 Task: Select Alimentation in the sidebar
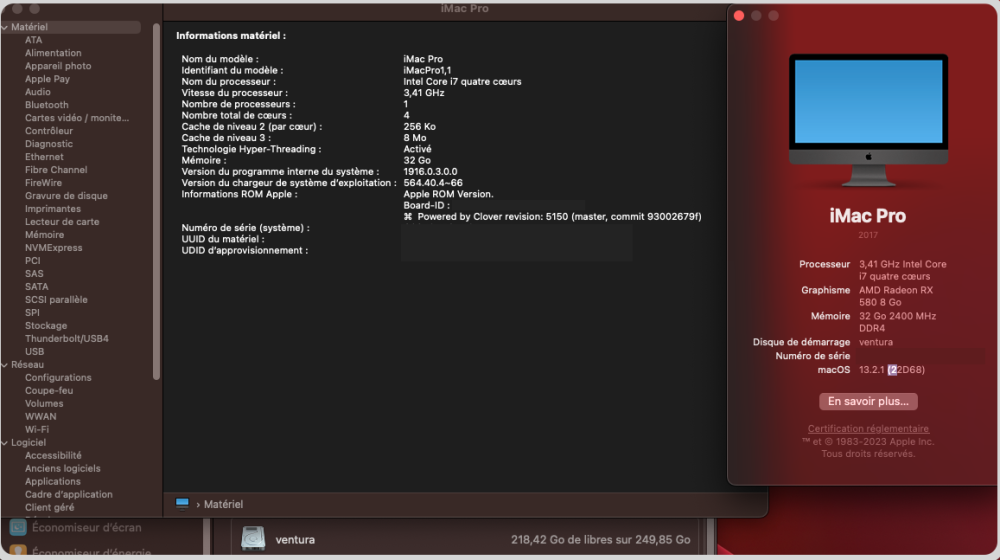click(53, 53)
